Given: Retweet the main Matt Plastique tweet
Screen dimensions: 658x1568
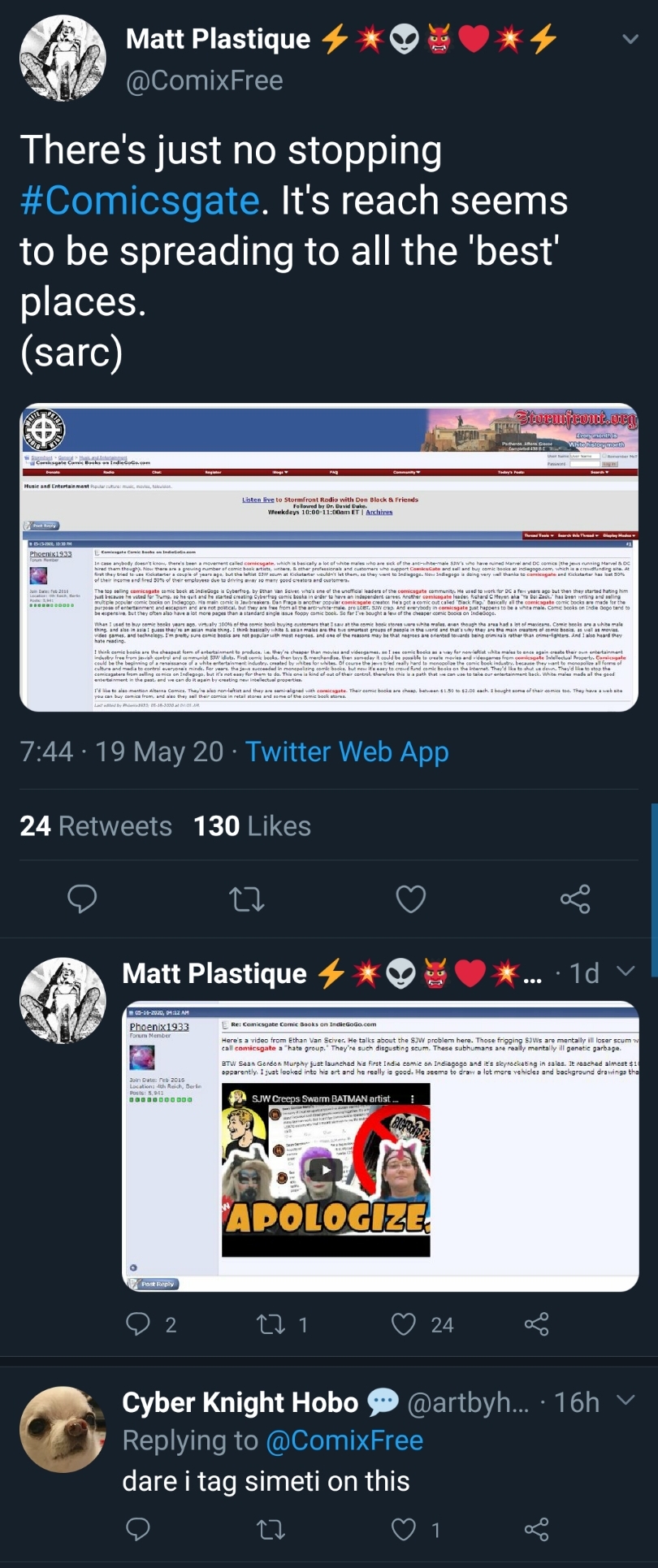Looking at the screenshot, I should [x=246, y=899].
